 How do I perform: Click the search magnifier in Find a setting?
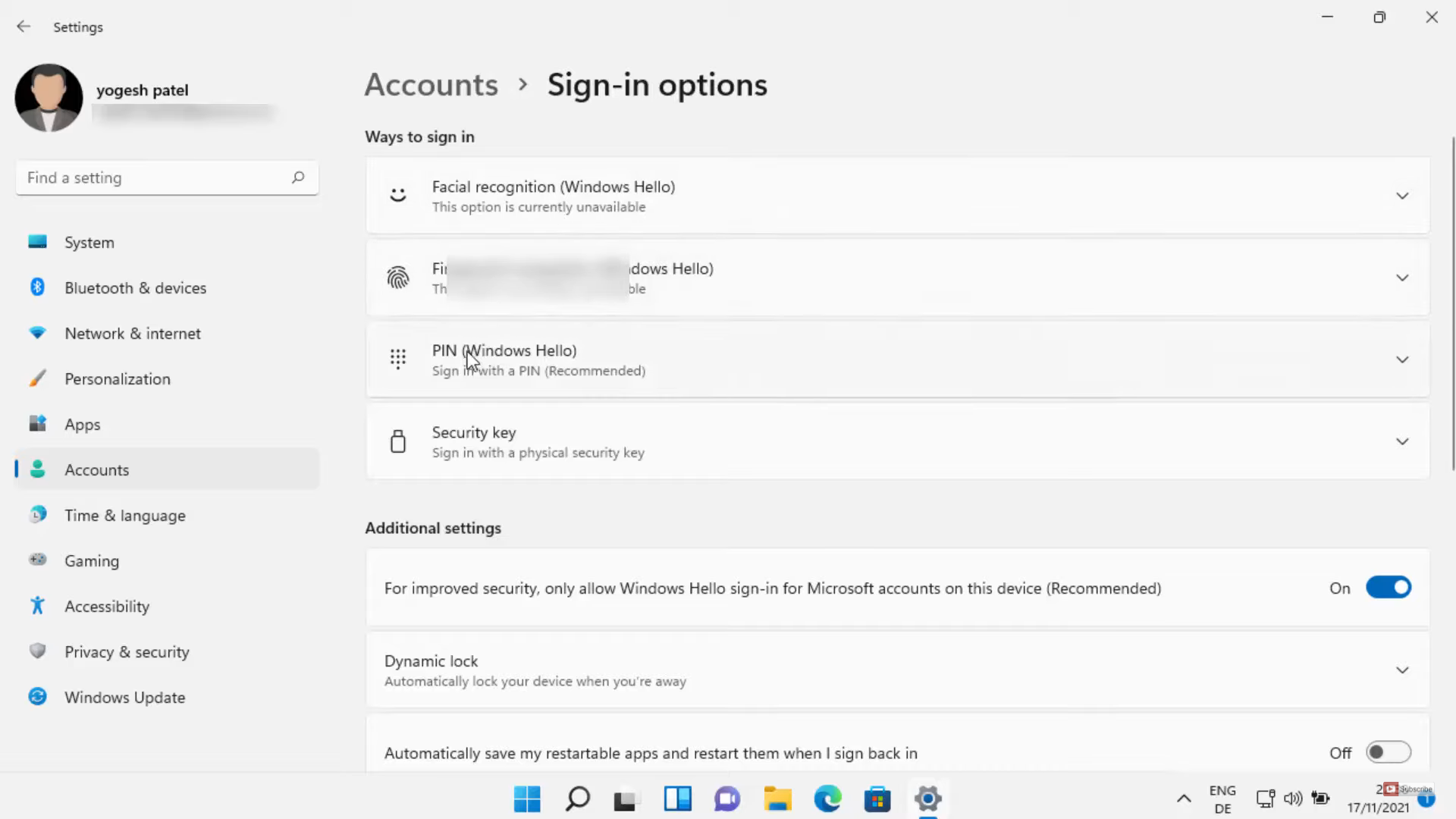[x=298, y=177]
